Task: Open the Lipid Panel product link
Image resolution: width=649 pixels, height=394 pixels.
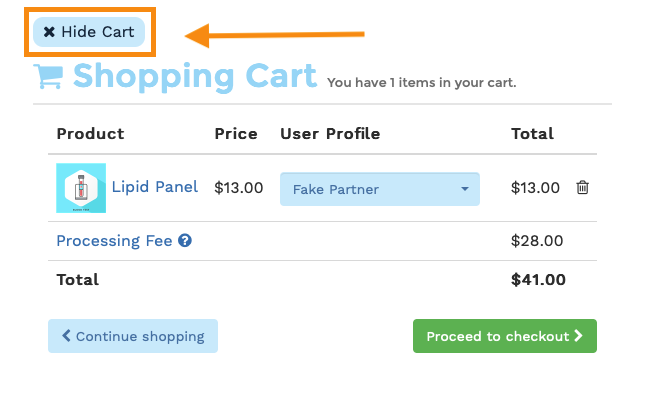Action: (155, 187)
